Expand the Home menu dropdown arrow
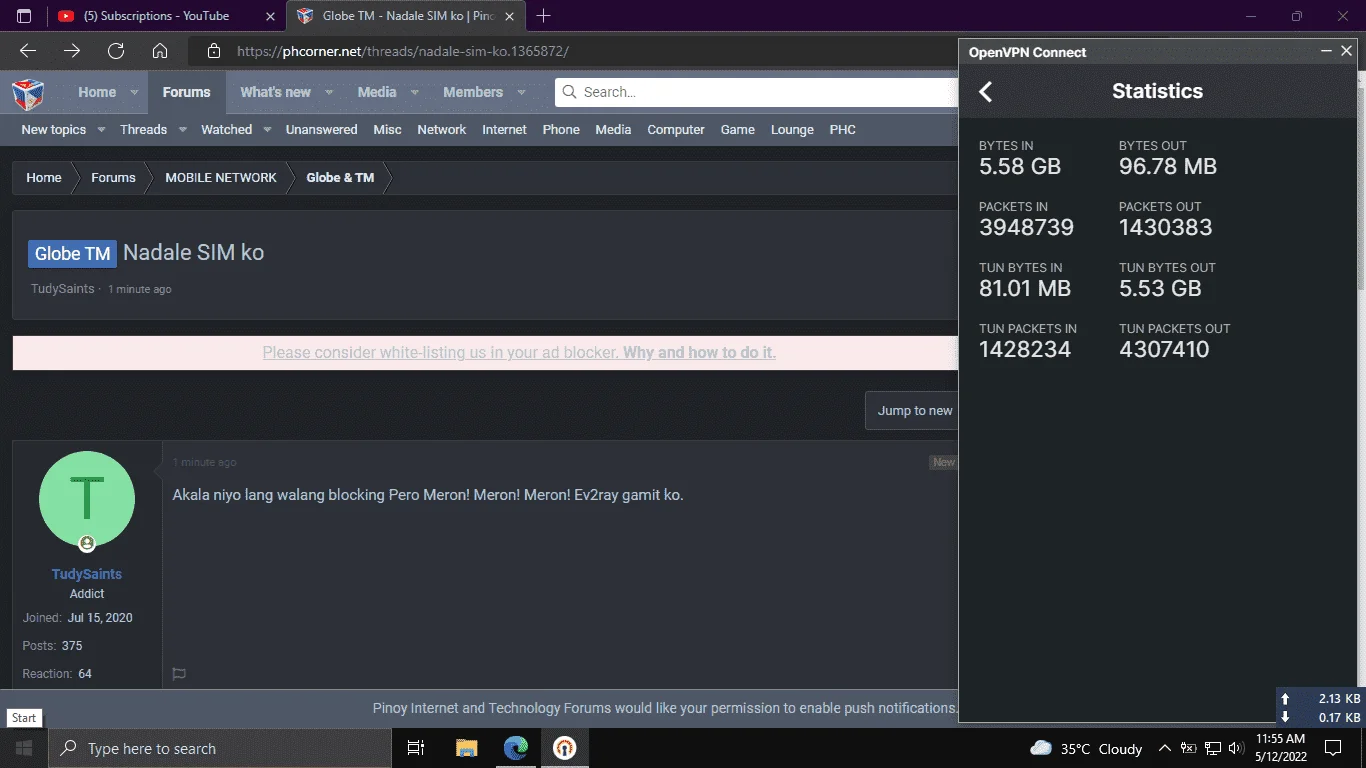Image resolution: width=1366 pixels, height=768 pixels. tap(134, 93)
